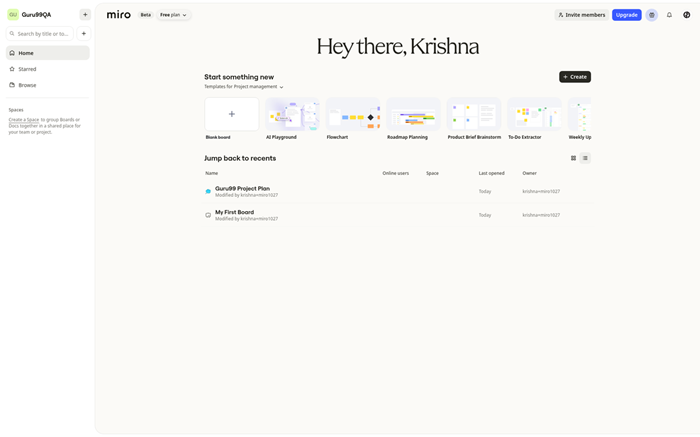This screenshot has height=437, width=700.
Task: Open the Roadmap Planning template
Action: point(413,114)
